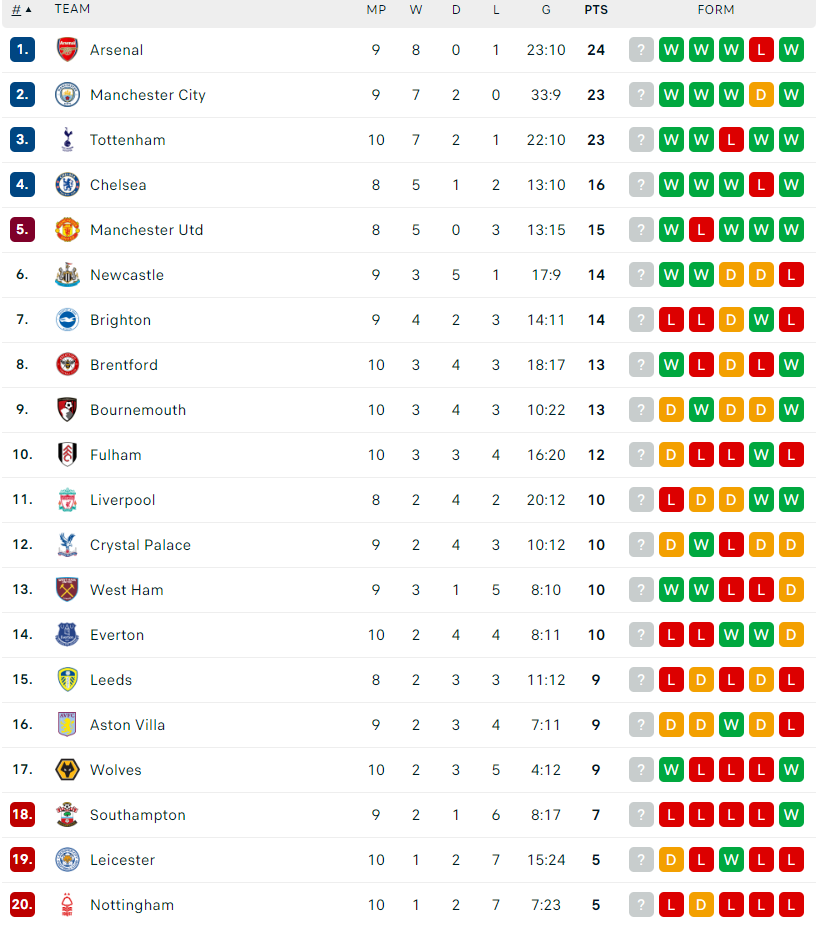Sort standings by PTS column header
The width and height of the screenshot is (817, 927).
click(x=596, y=10)
